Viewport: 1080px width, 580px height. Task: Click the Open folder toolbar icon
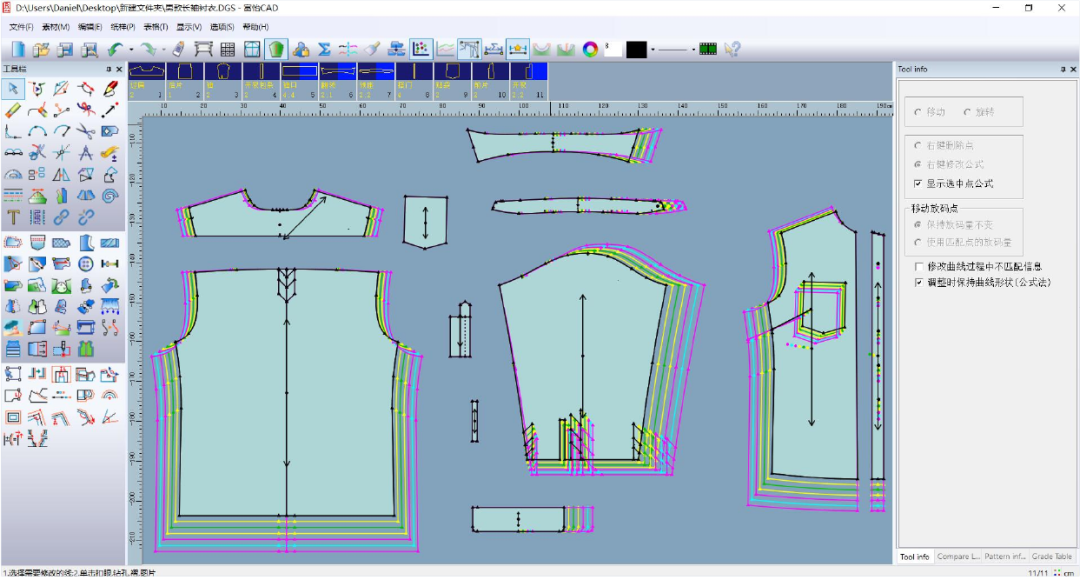(41, 49)
